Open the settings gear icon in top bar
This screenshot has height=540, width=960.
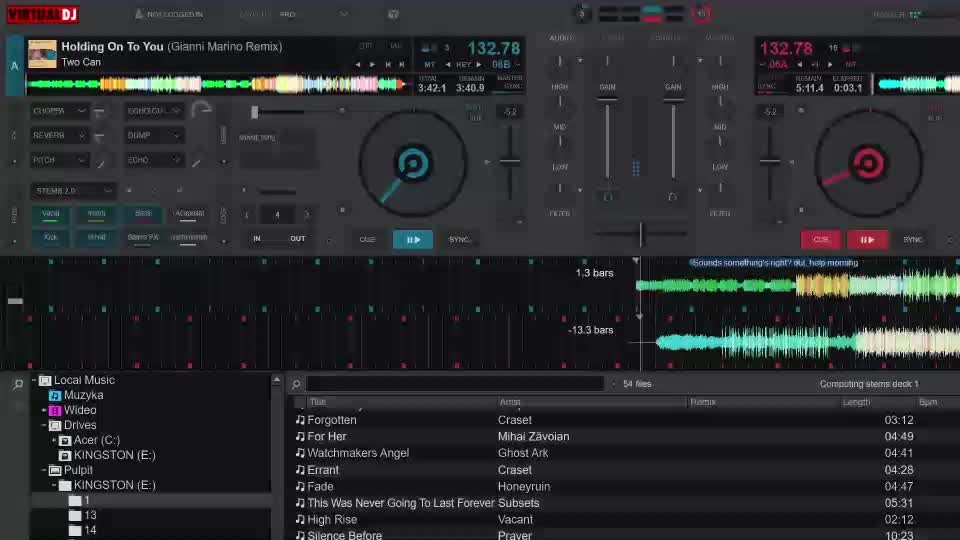(x=394, y=14)
